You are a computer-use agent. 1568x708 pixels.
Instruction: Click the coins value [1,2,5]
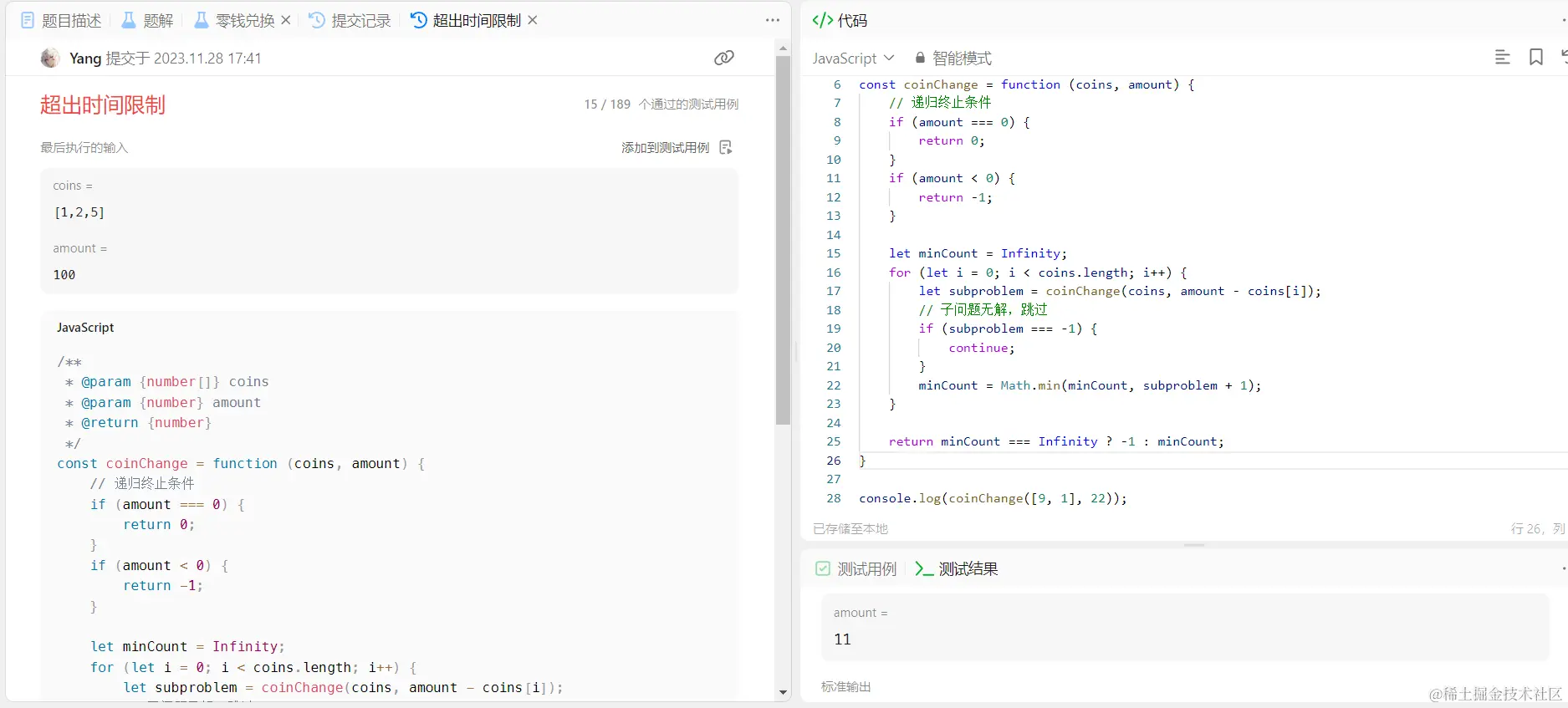coord(79,212)
